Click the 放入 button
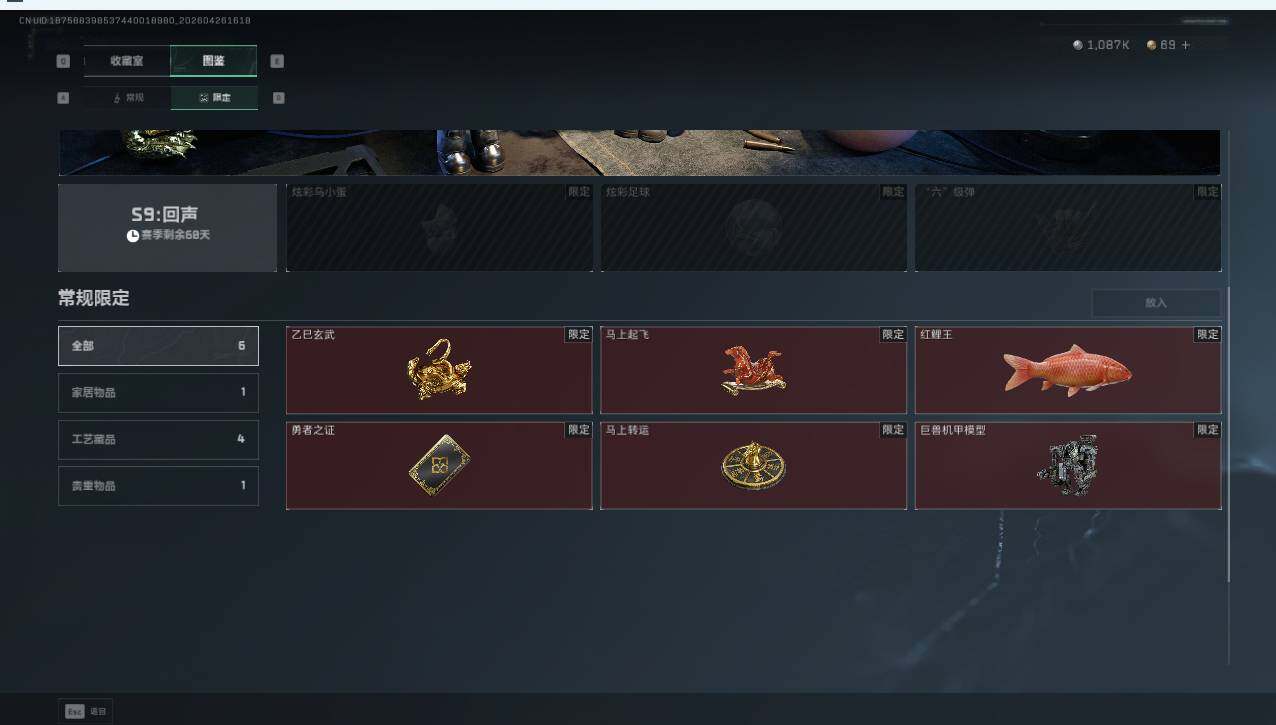The image size is (1276, 725). coord(1156,303)
